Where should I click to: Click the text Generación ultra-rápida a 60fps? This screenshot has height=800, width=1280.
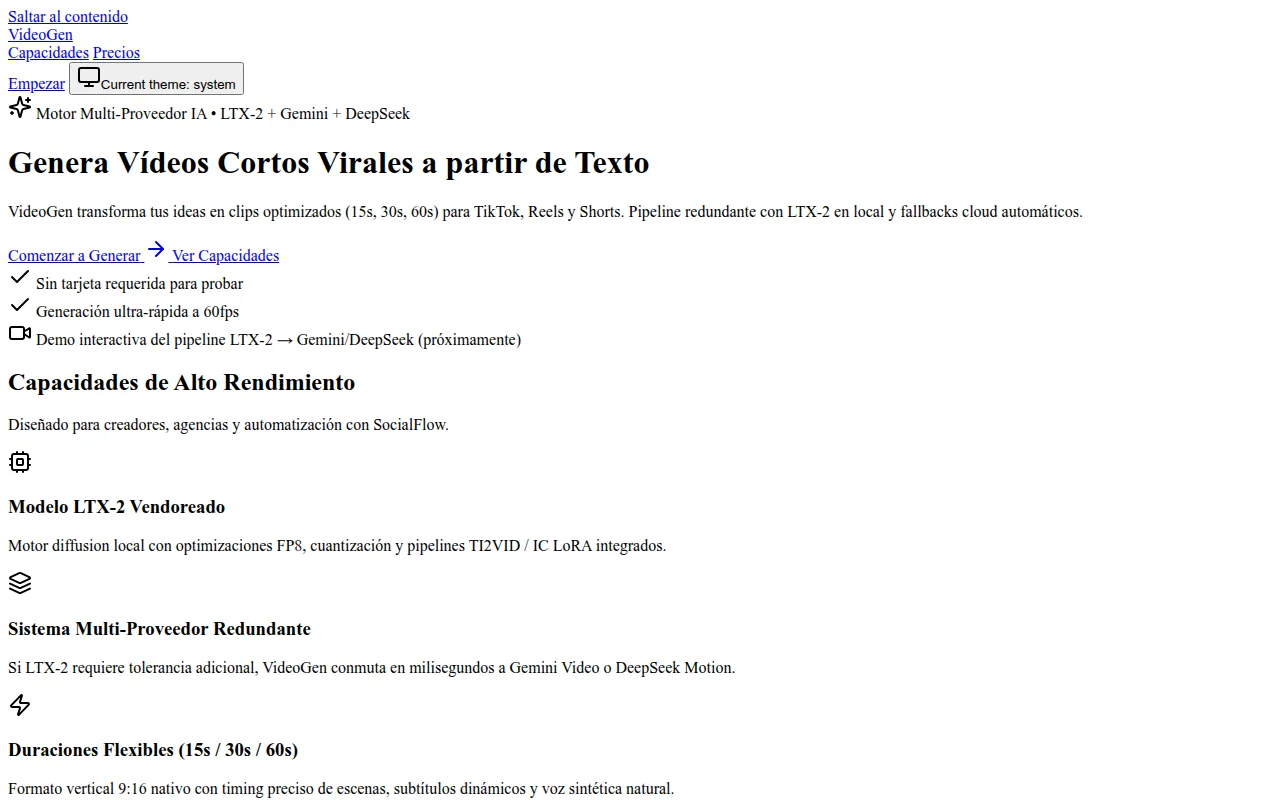[137, 311]
